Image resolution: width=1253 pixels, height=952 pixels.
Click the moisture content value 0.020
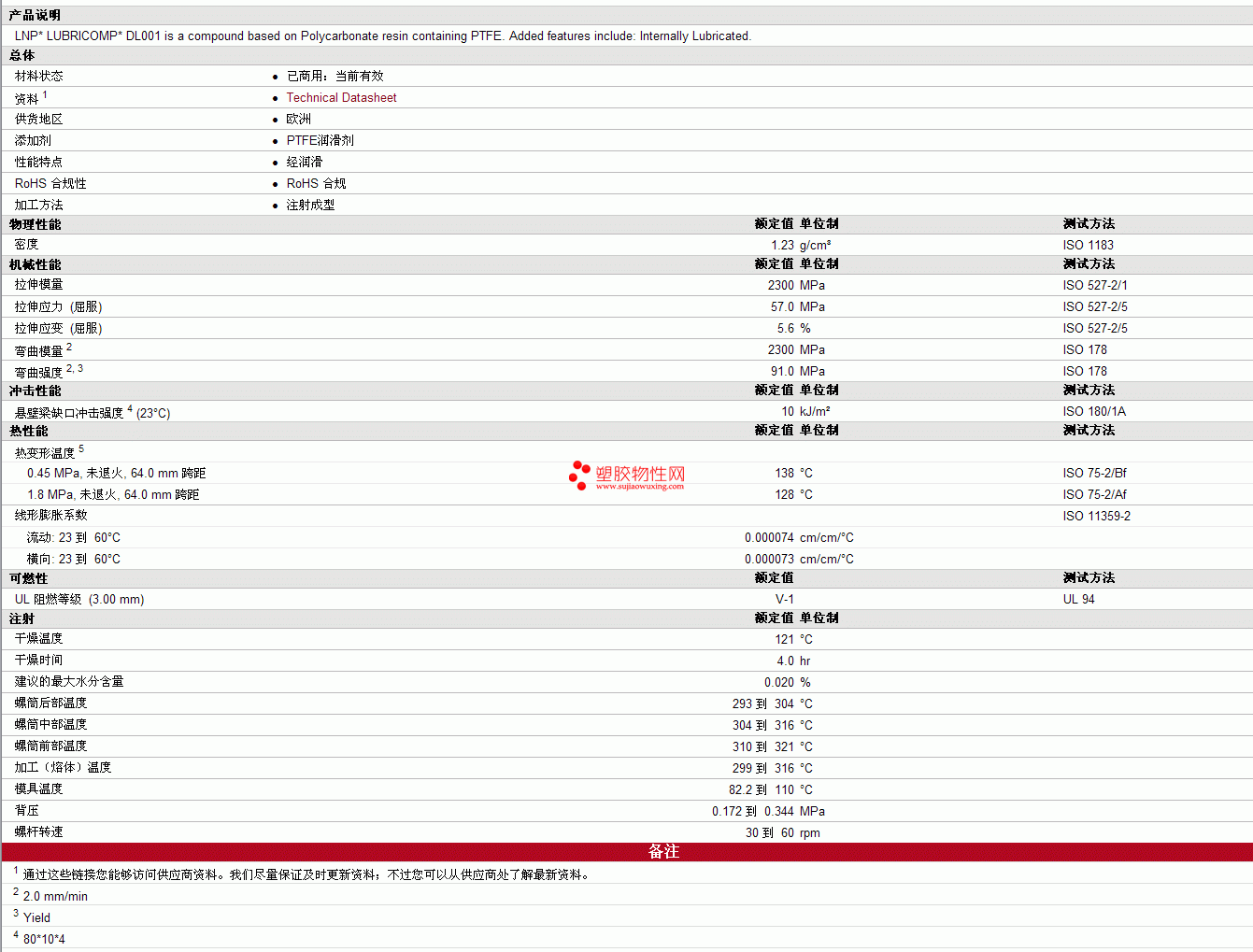pos(779,682)
